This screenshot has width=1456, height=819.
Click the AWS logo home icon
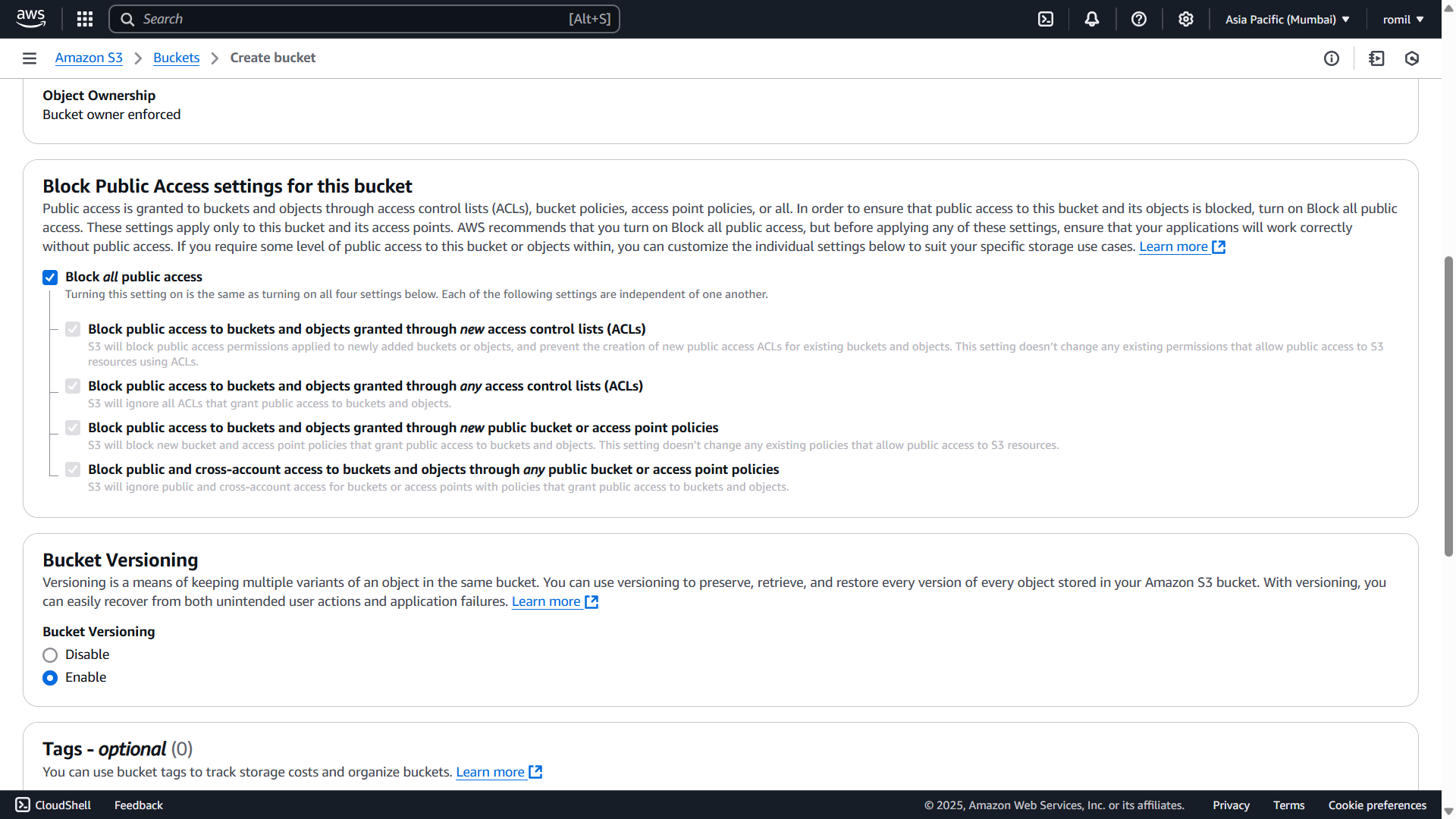30,19
